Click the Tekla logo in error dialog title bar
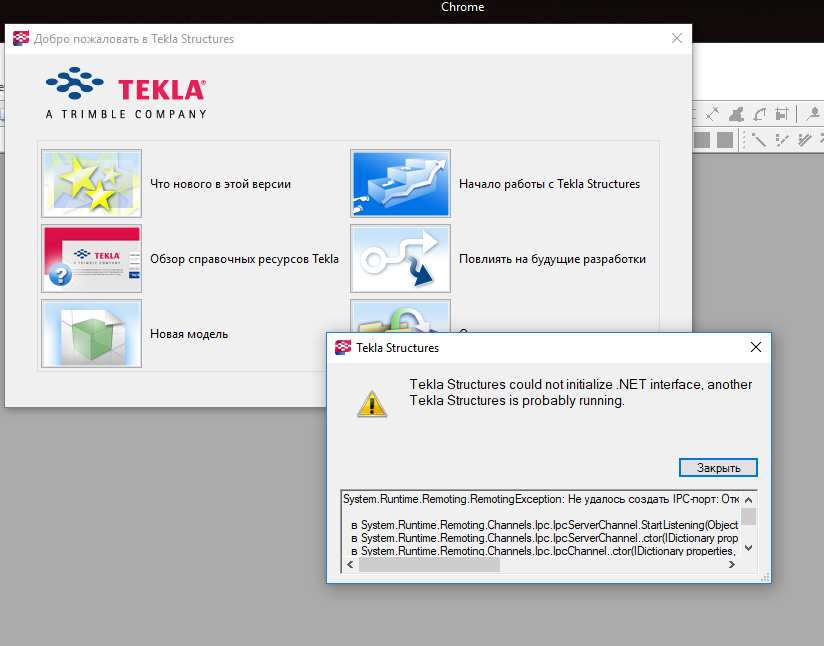 [x=343, y=347]
